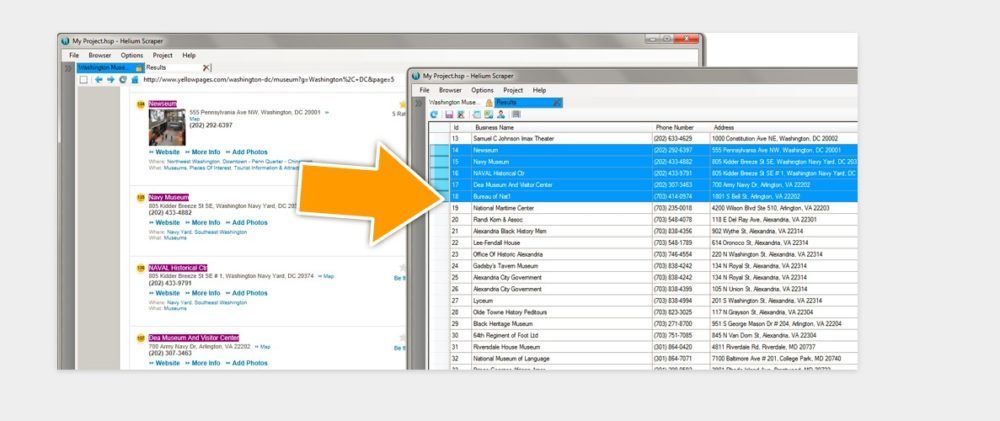This screenshot has width=1000, height=421.
Task: Tick the checkbox left of the browser navigation arrows
Action: (x=84, y=79)
